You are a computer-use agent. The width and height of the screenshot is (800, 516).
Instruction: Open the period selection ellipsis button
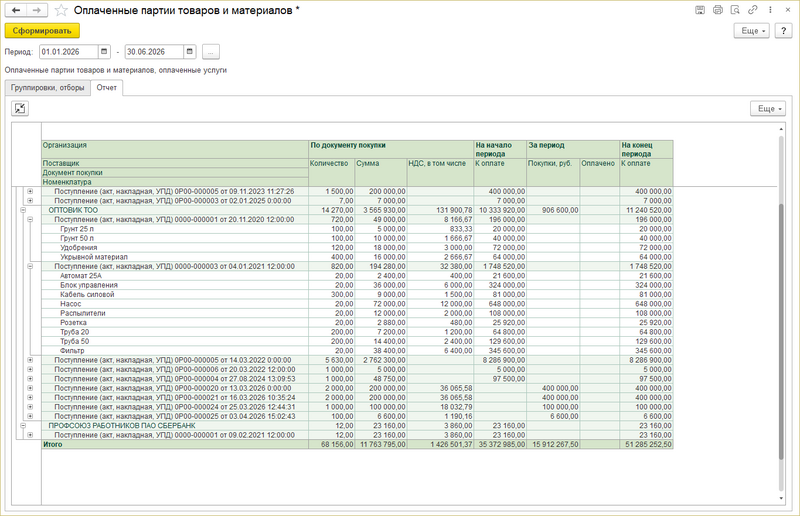click(211, 52)
